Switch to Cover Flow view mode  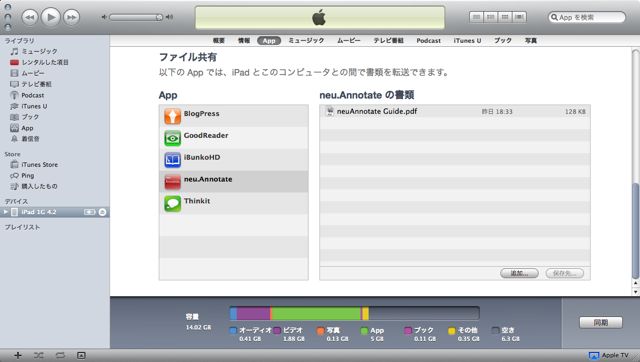point(519,17)
